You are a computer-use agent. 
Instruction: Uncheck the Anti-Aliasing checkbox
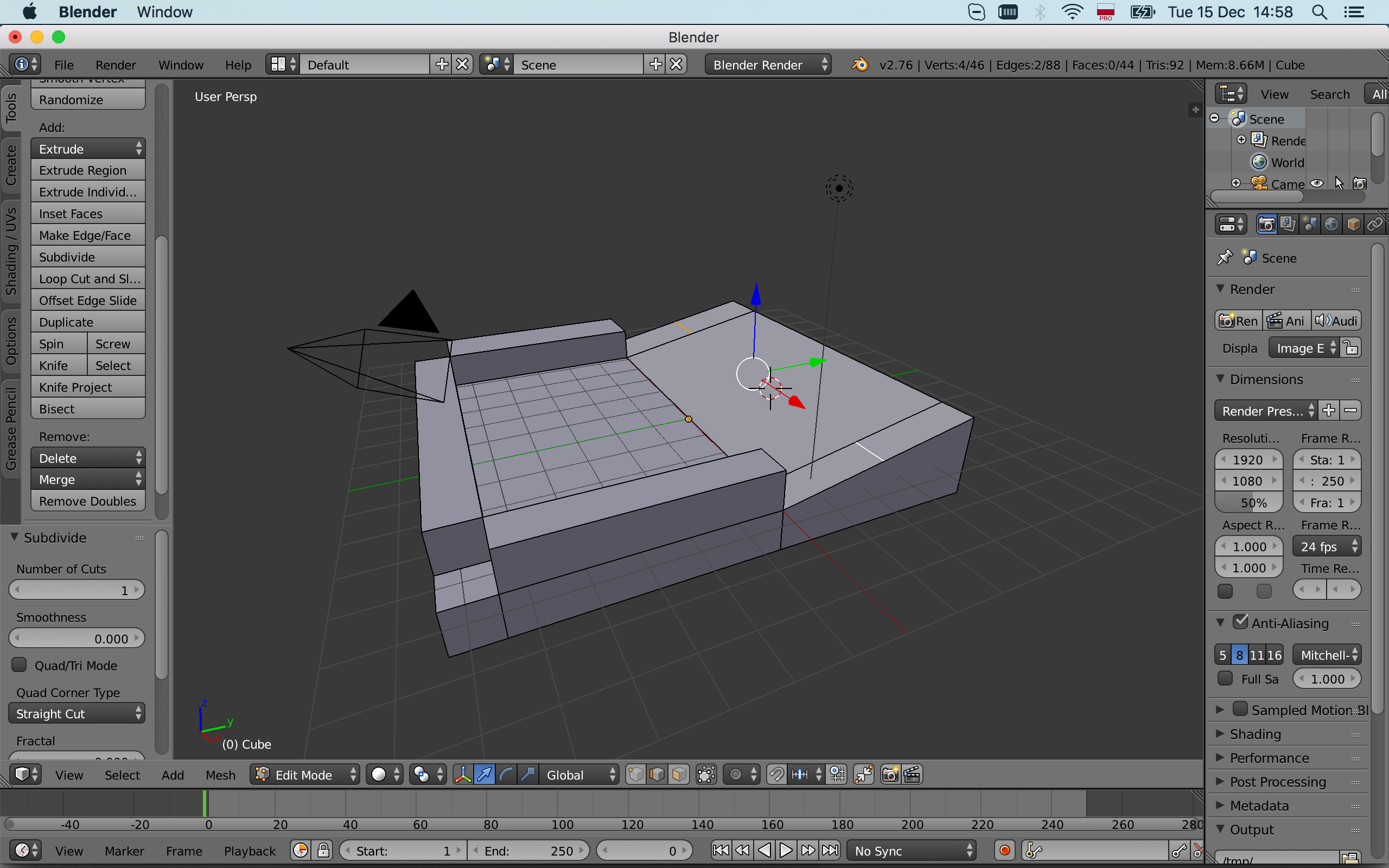1240,622
